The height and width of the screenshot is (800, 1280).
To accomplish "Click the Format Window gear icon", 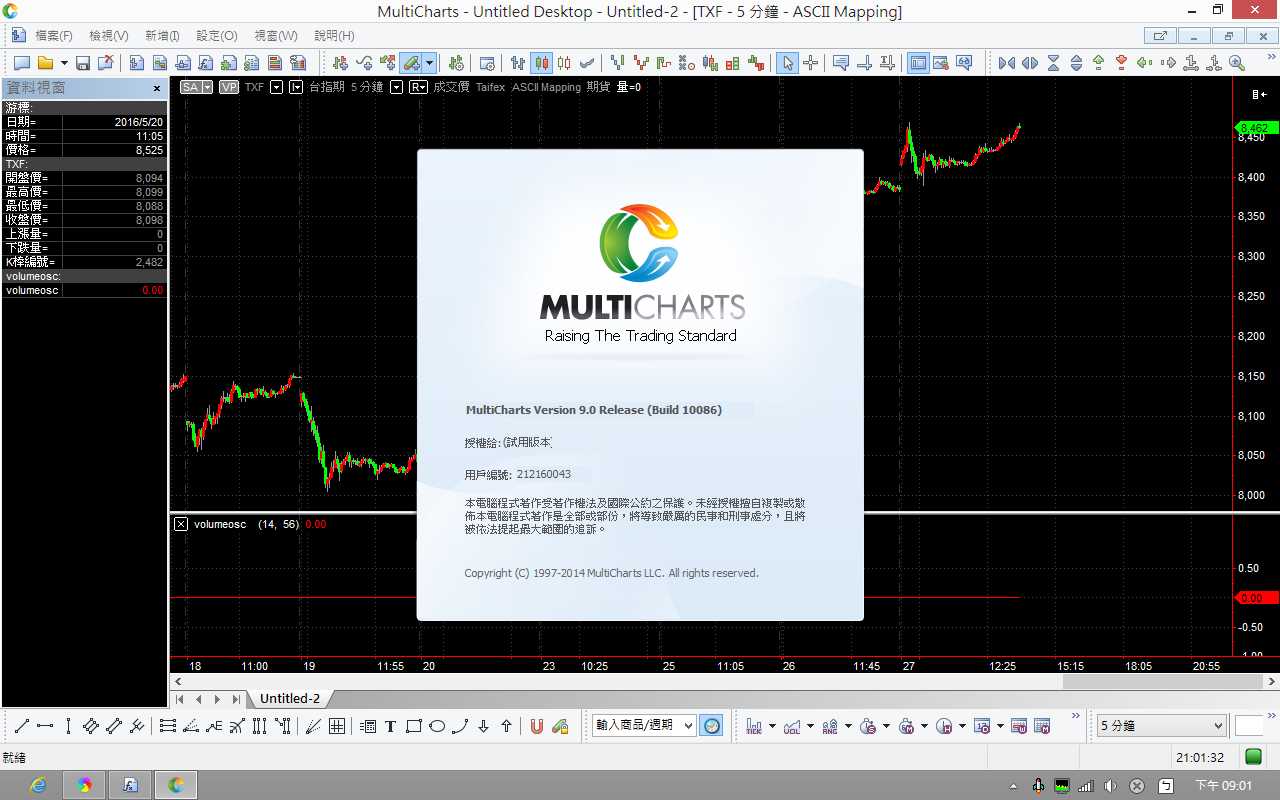I will 487,63.
